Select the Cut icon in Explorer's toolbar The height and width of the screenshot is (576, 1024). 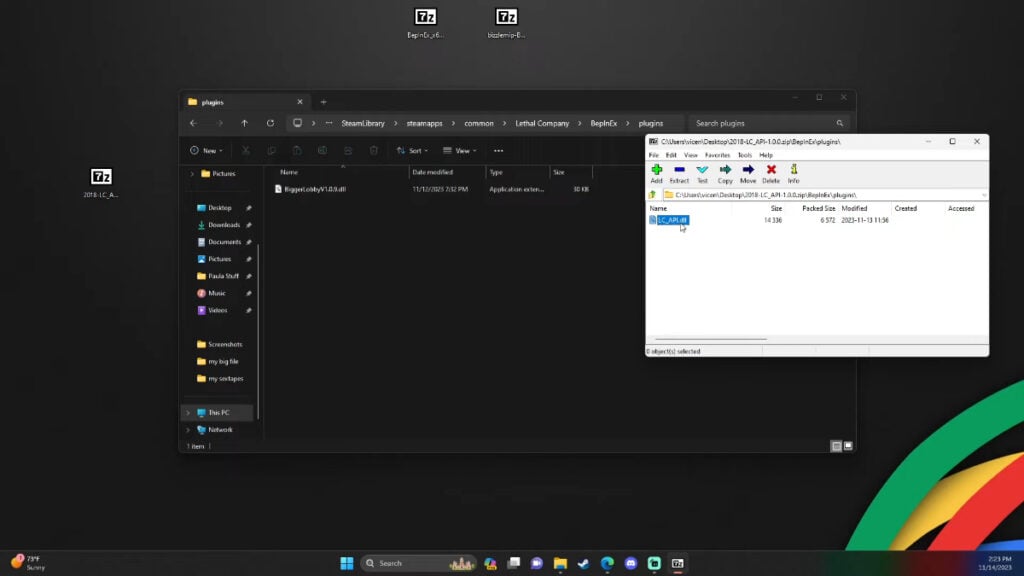pos(246,150)
